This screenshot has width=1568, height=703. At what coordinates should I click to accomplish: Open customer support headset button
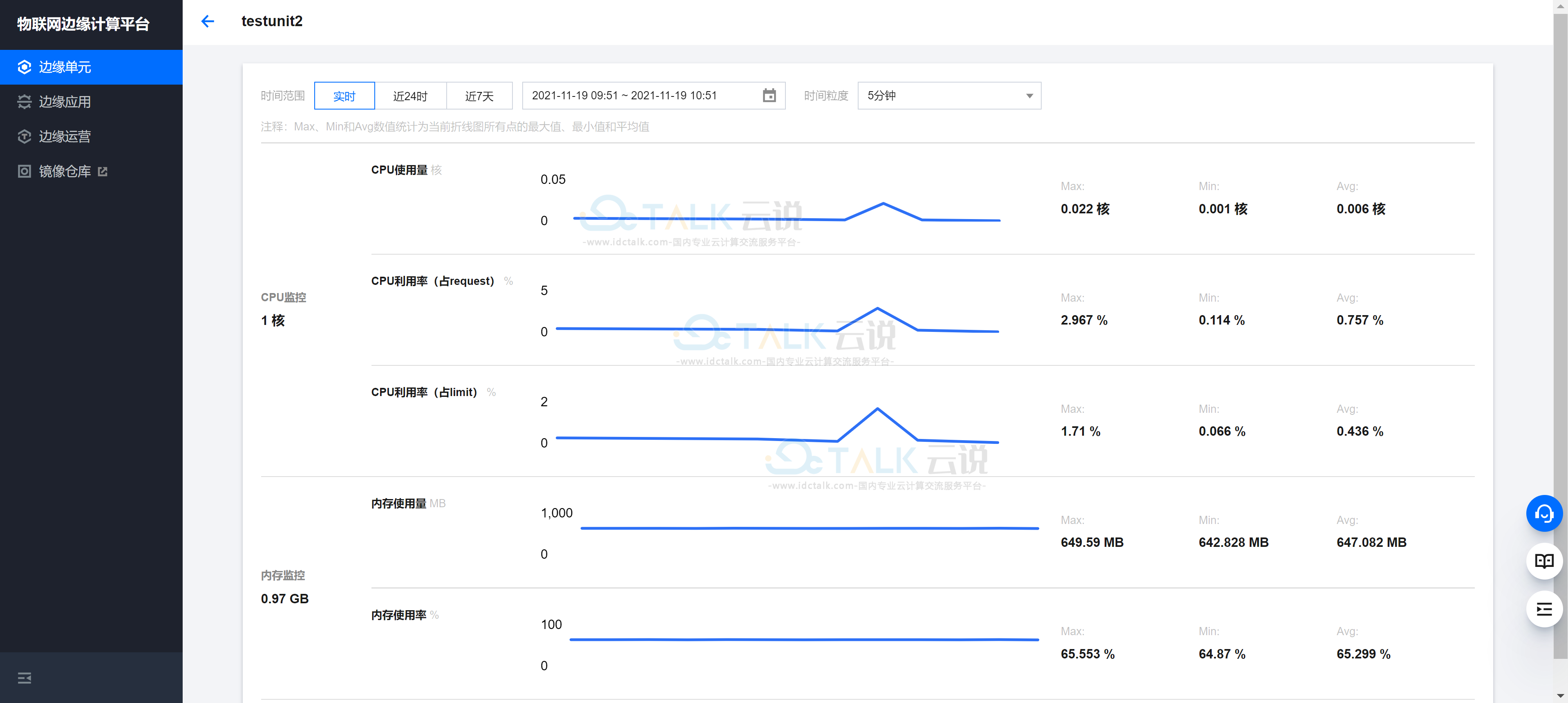1544,514
